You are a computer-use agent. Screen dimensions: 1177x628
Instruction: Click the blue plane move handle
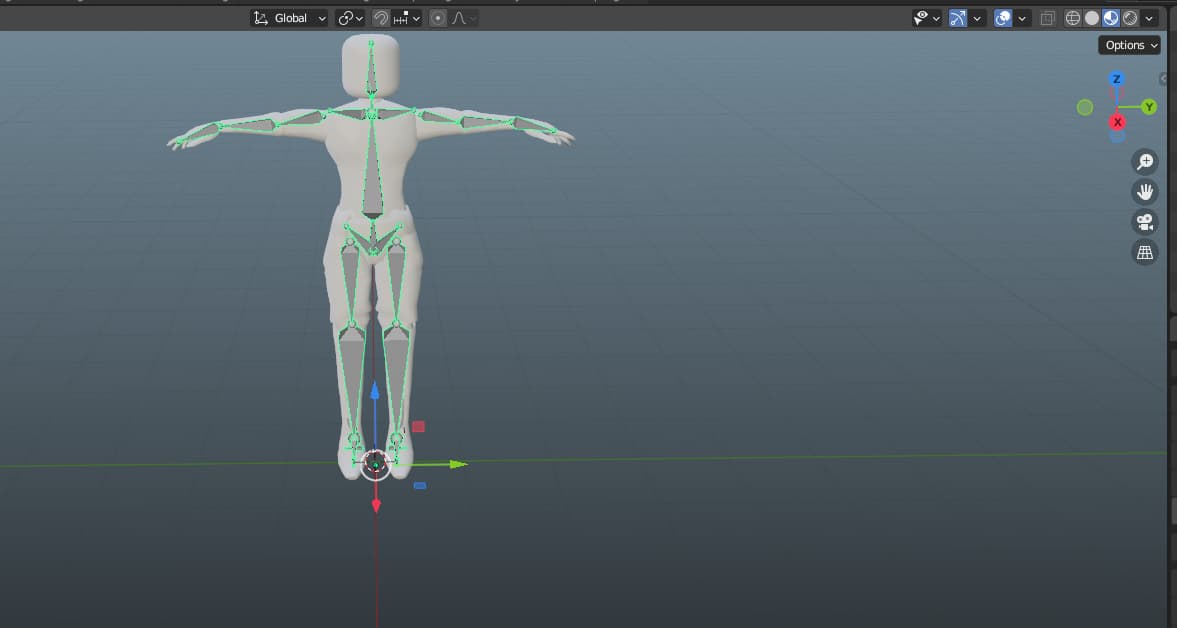coord(420,485)
